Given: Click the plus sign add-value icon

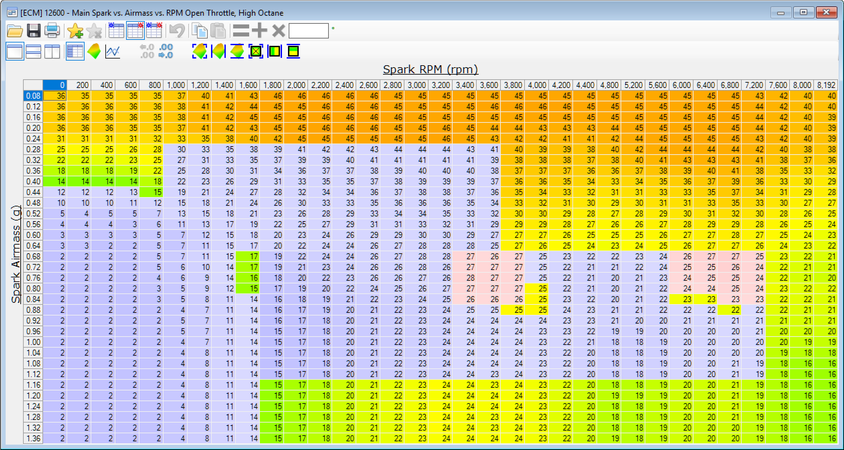Looking at the screenshot, I should [x=259, y=31].
